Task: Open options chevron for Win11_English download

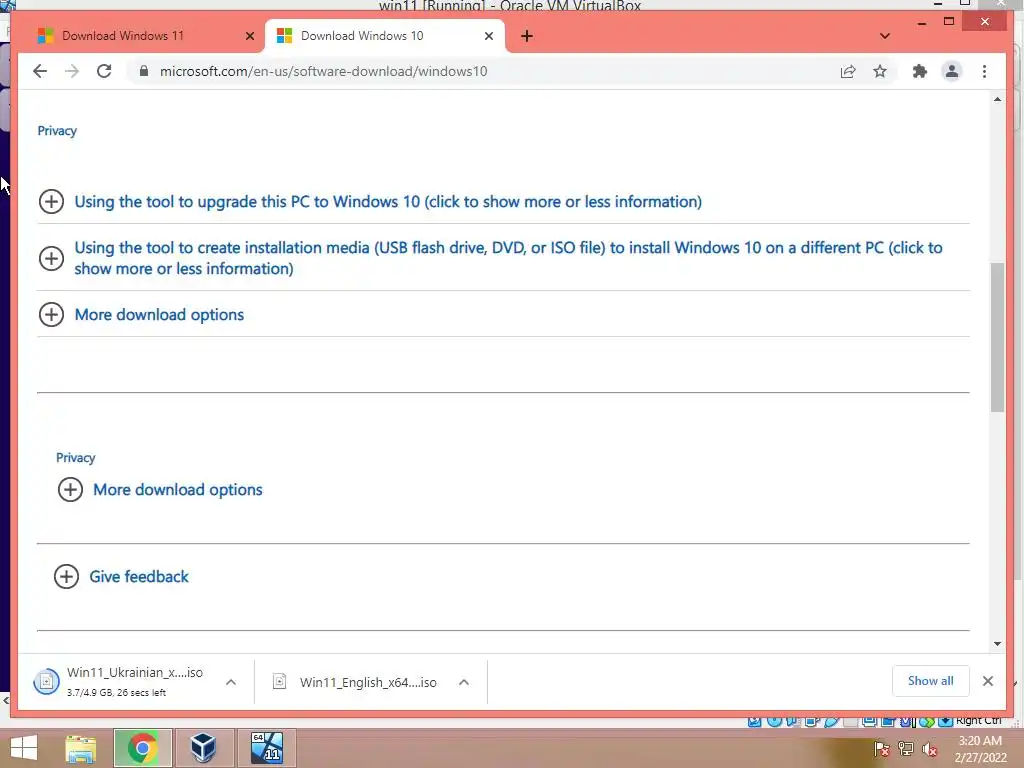Action: tap(464, 682)
